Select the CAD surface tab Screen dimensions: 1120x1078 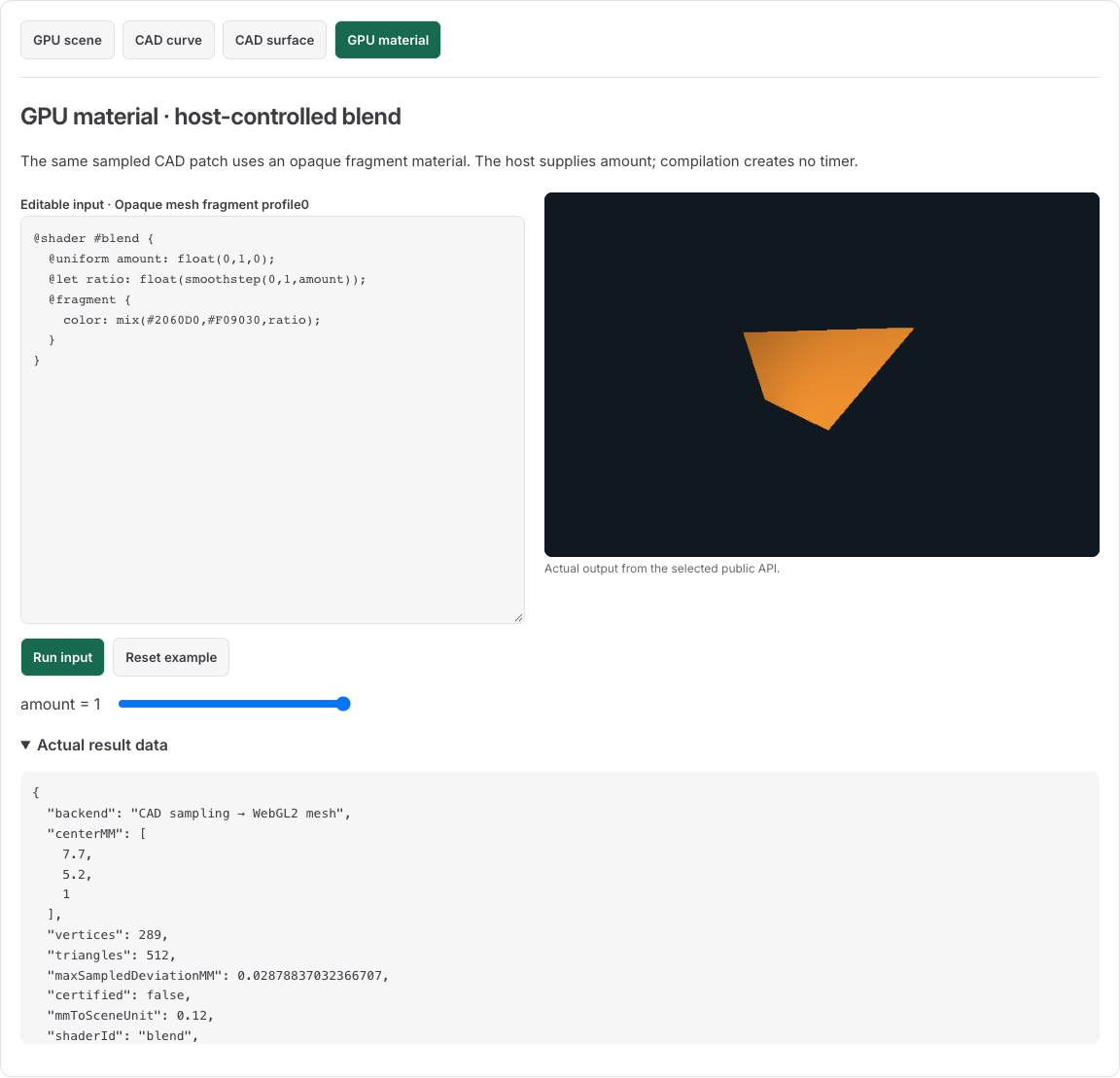pyautogui.click(x=274, y=40)
